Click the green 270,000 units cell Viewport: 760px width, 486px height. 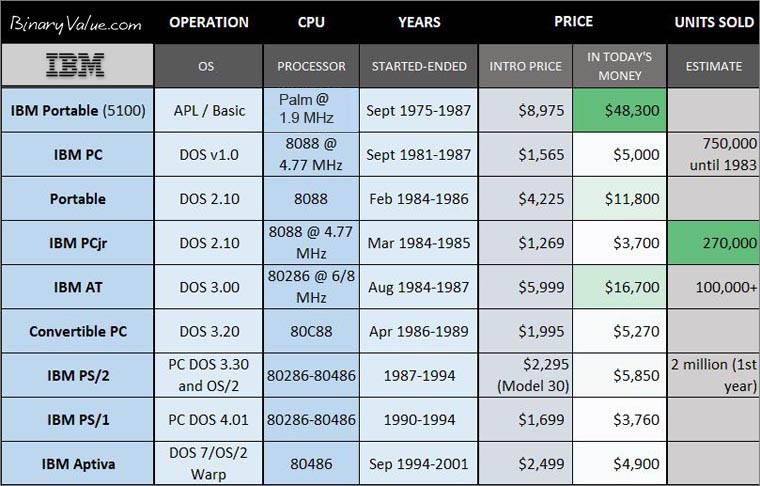714,242
